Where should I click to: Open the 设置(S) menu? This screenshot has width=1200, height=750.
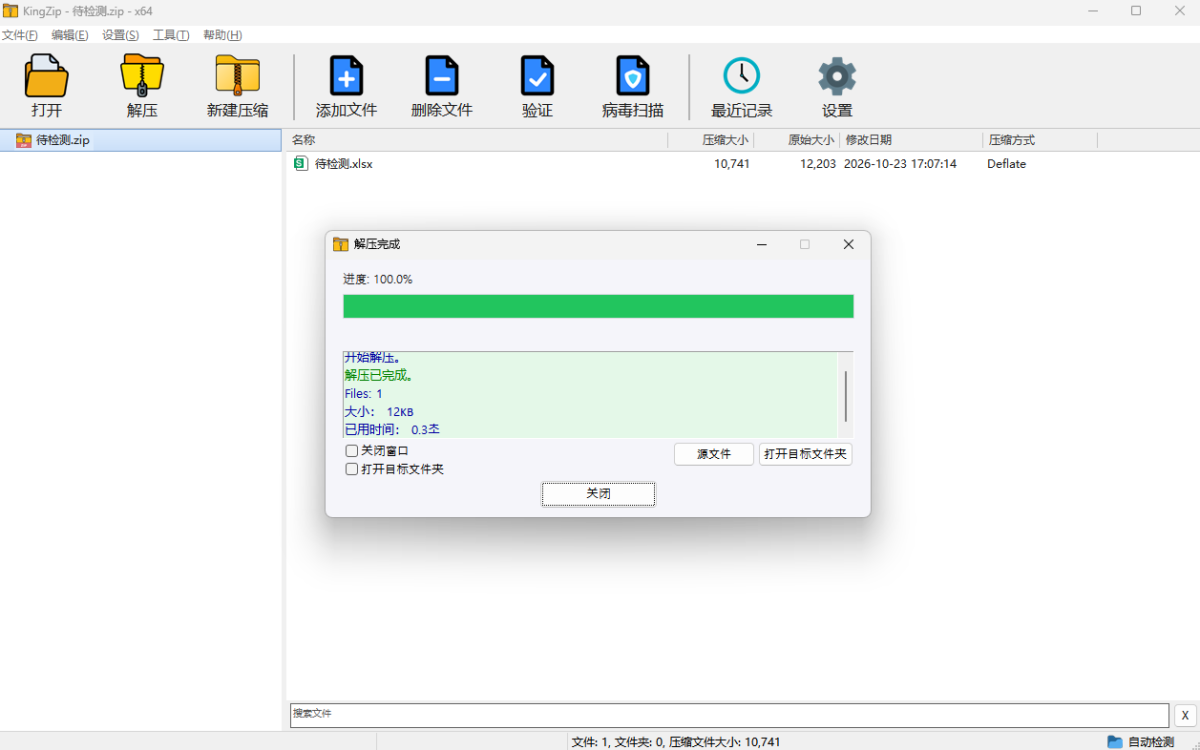[121, 35]
